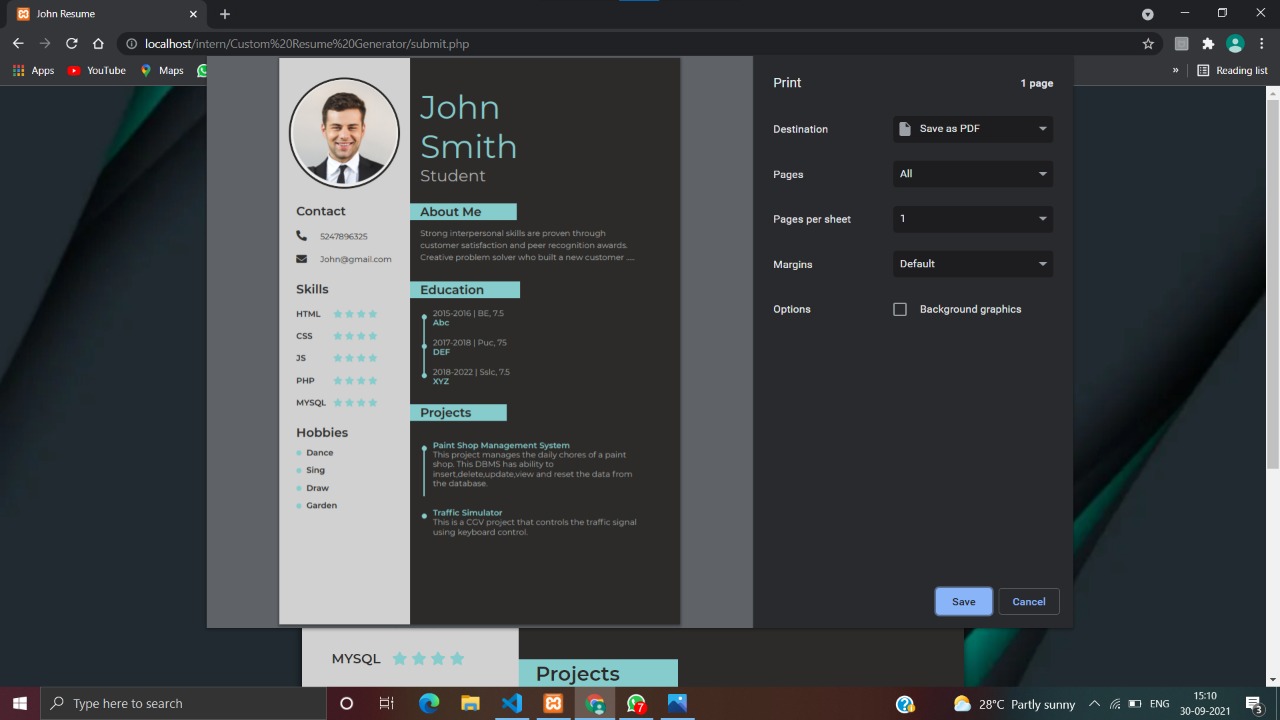Enable the Background graphics checkbox
1280x720 pixels.
coord(900,309)
